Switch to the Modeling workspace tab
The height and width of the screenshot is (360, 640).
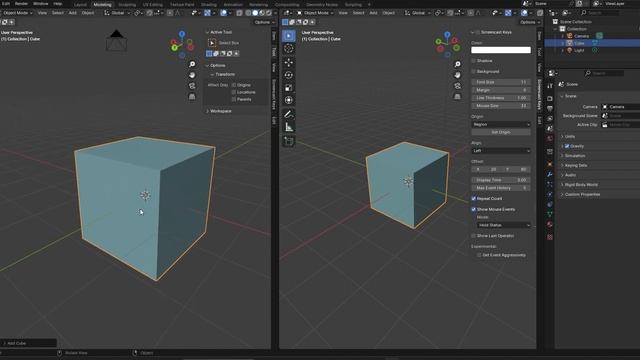[102, 4]
